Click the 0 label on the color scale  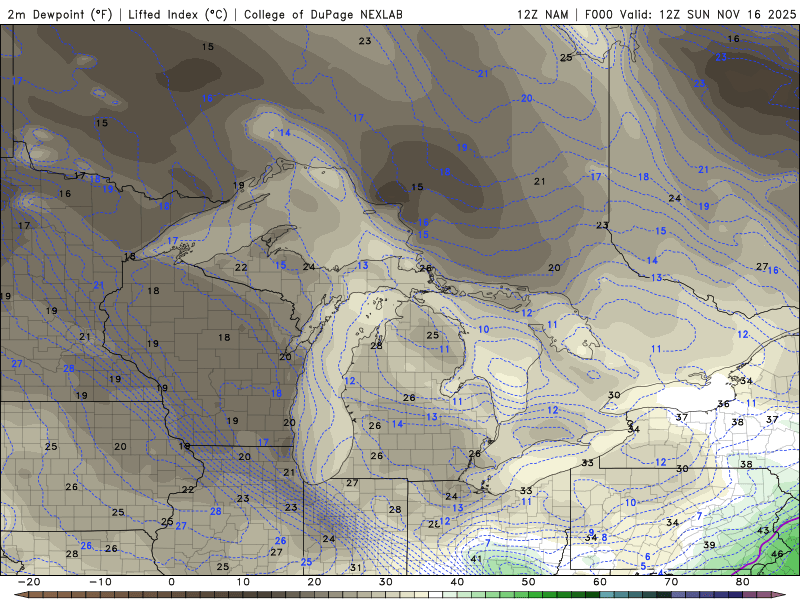[171, 582]
